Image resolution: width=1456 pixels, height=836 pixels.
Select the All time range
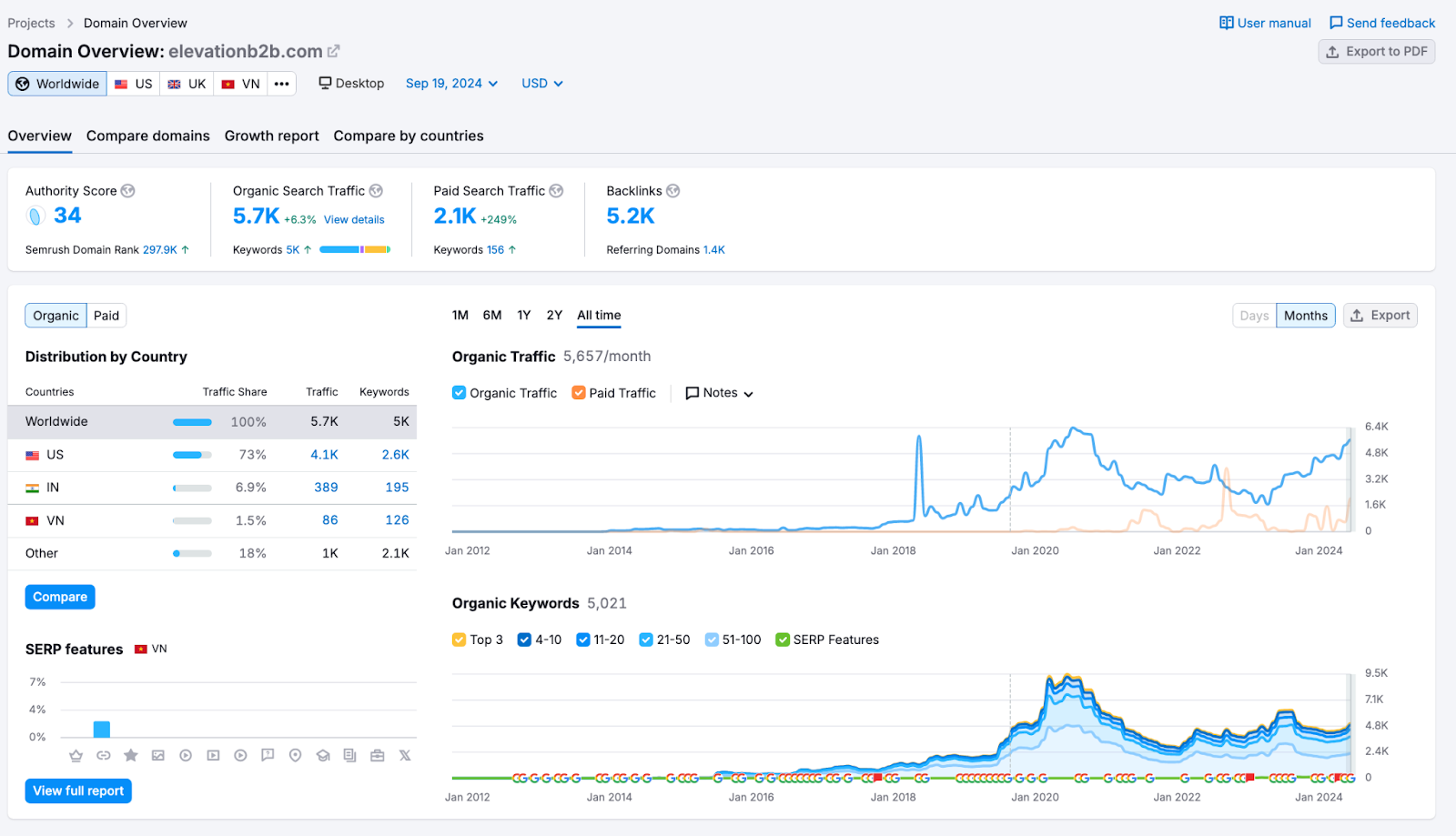tap(599, 315)
